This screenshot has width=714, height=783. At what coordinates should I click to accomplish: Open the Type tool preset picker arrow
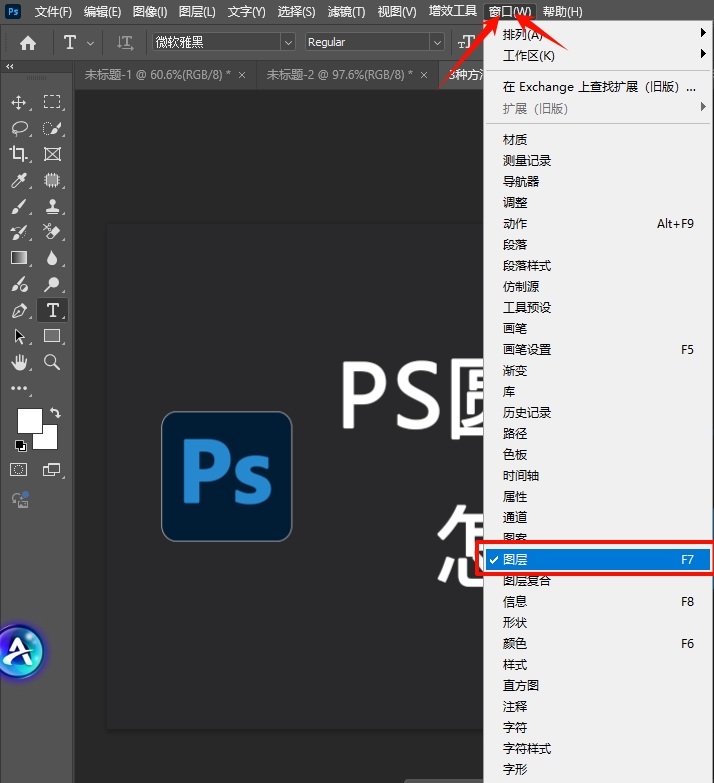[x=90, y=43]
